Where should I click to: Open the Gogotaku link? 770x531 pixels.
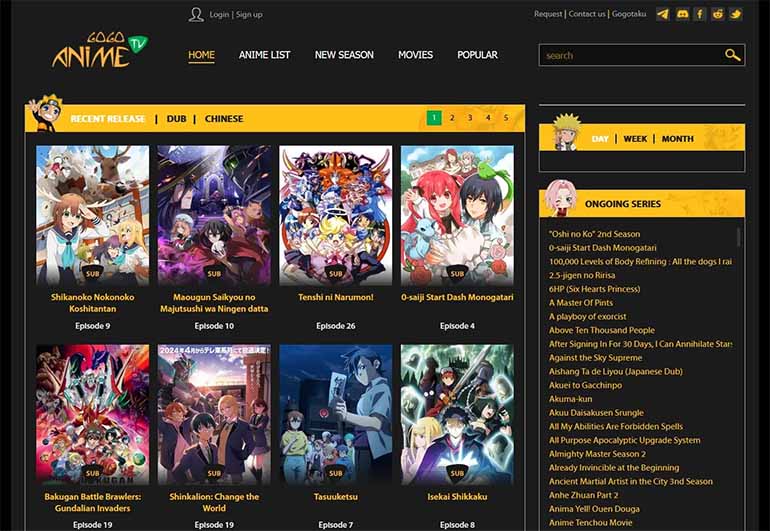(629, 14)
